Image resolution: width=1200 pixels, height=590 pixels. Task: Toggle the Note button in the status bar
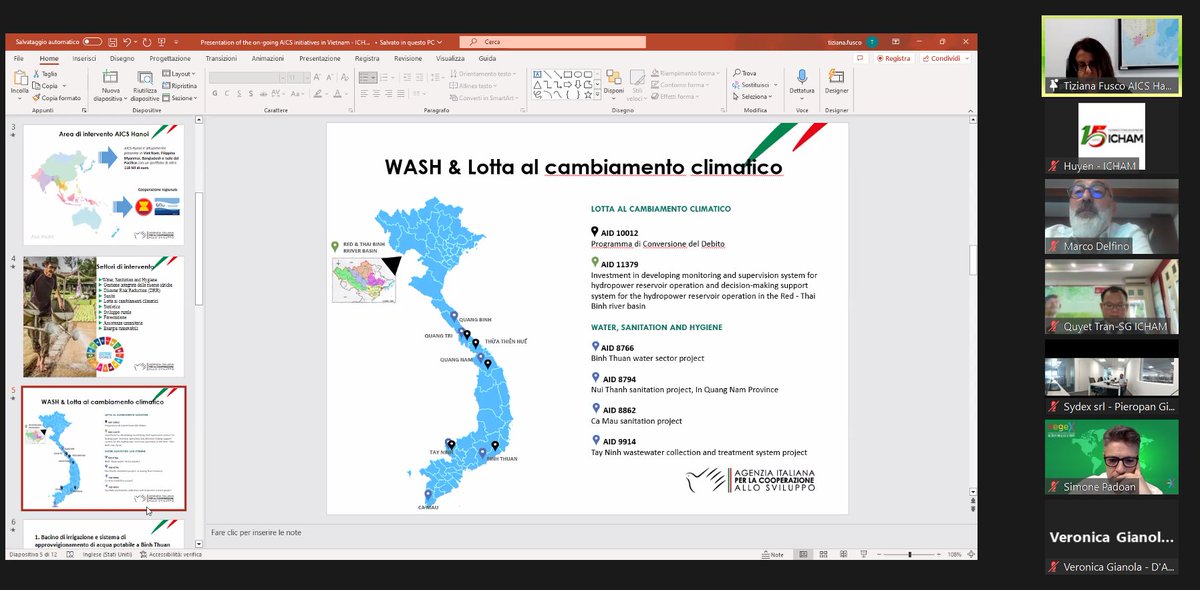[773, 554]
